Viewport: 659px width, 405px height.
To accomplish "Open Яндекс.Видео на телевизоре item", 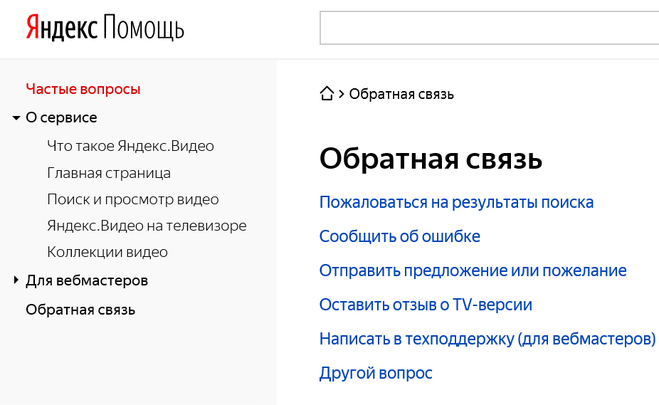I will (147, 226).
